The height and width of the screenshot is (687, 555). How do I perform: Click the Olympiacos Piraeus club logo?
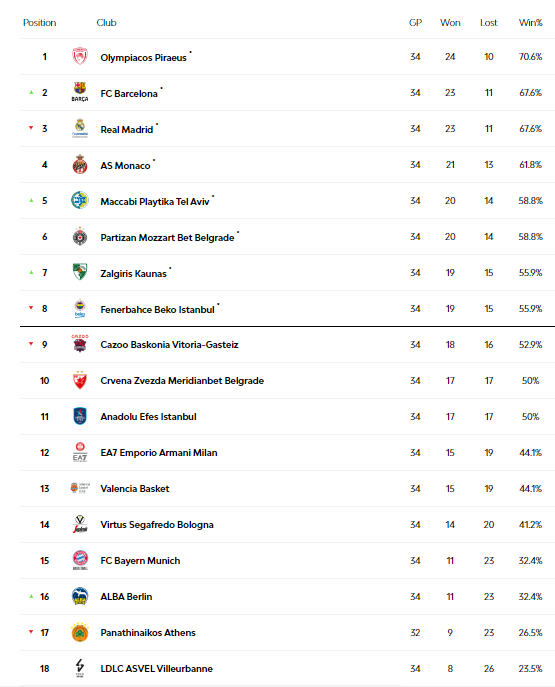pyautogui.click(x=80, y=57)
